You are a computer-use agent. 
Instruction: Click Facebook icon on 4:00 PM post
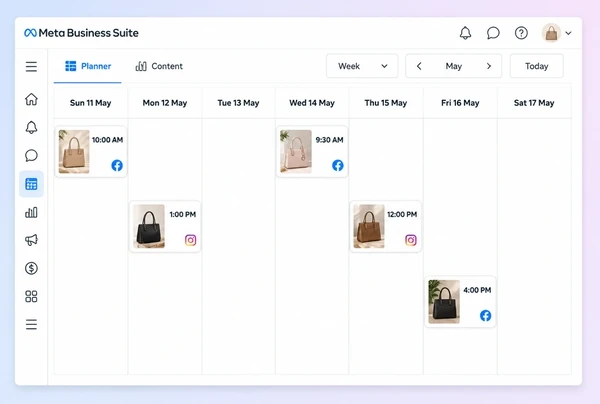tap(486, 316)
